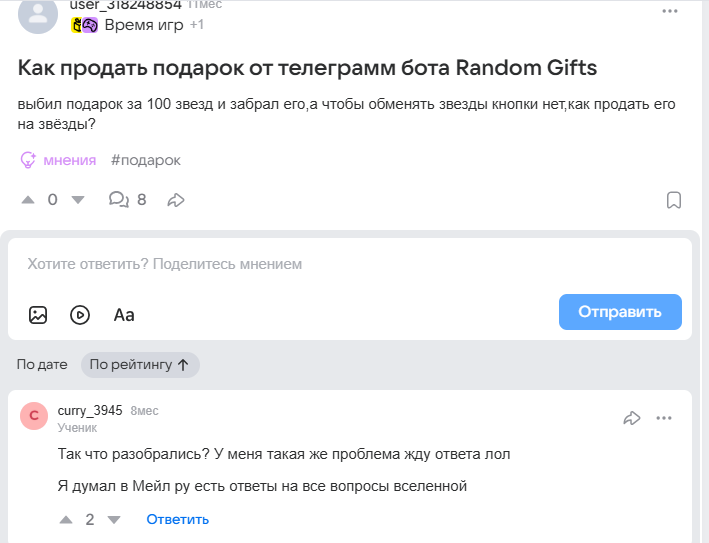Open the #подарок tag

tap(146, 160)
